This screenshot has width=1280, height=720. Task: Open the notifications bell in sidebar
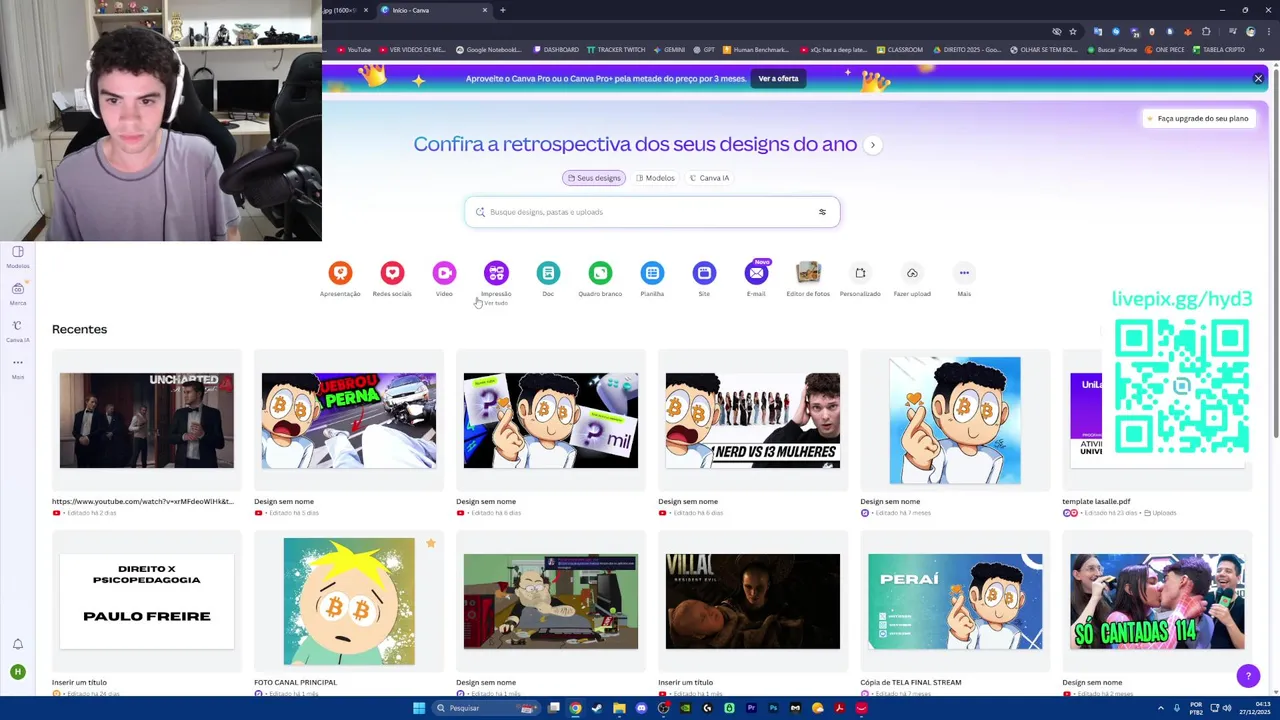[18, 644]
